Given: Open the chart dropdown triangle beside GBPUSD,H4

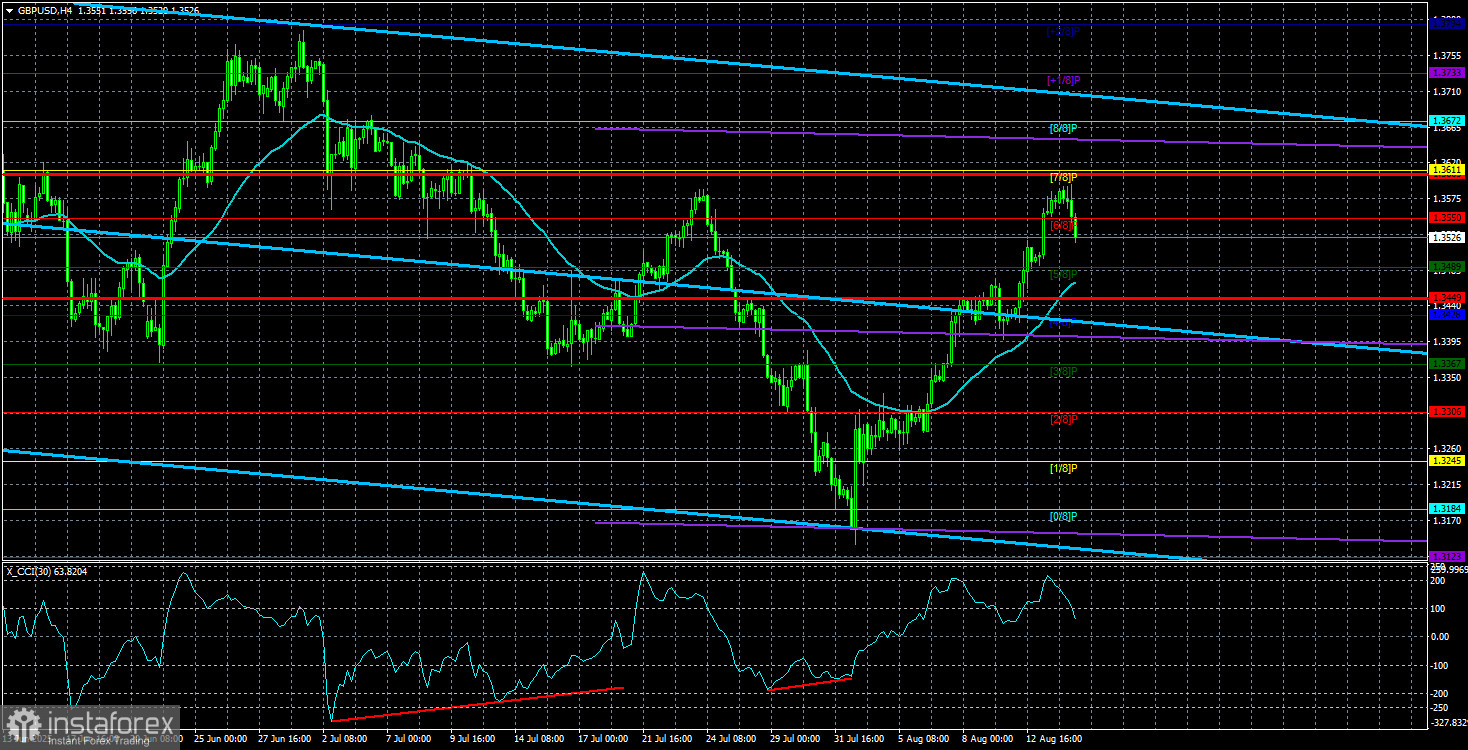Looking at the screenshot, I should 8,10.
